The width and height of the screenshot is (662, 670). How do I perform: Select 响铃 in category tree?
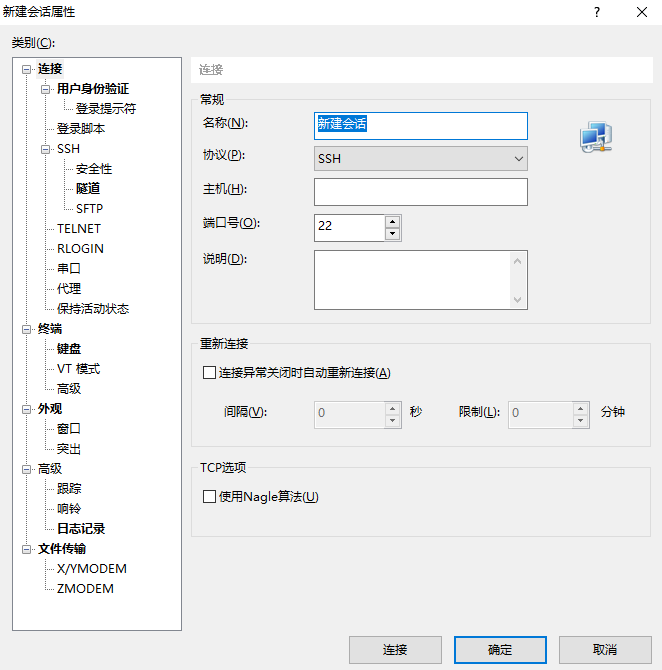tap(69, 508)
